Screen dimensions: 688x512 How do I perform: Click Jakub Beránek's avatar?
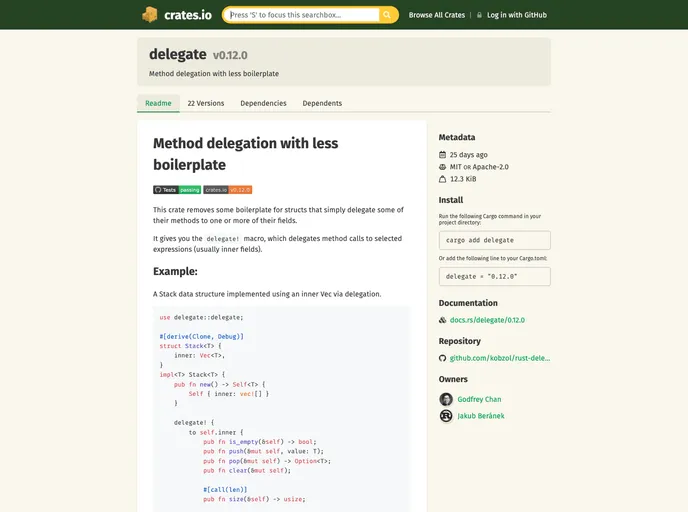coord(446,415)
